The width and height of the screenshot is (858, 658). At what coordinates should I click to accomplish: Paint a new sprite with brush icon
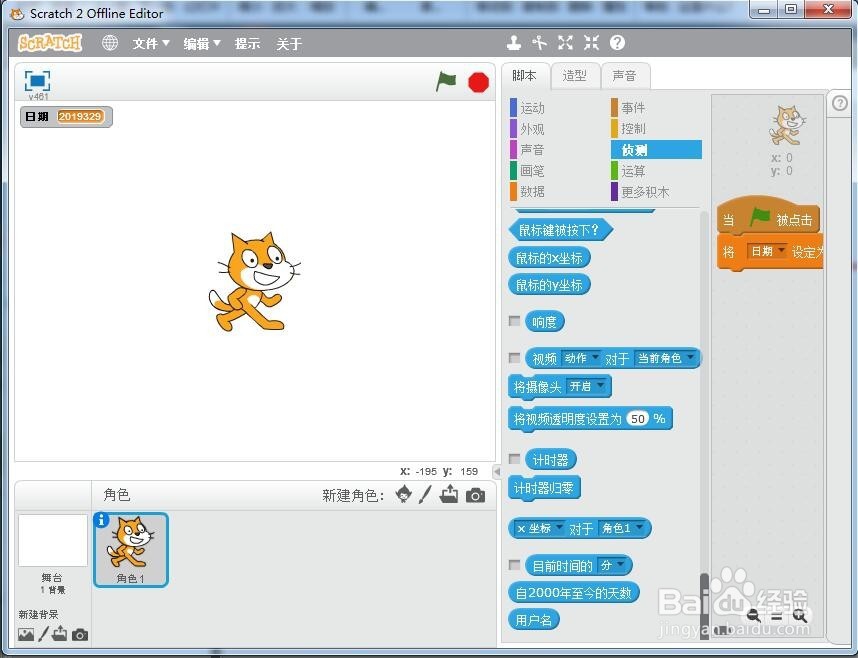[425, 494]
